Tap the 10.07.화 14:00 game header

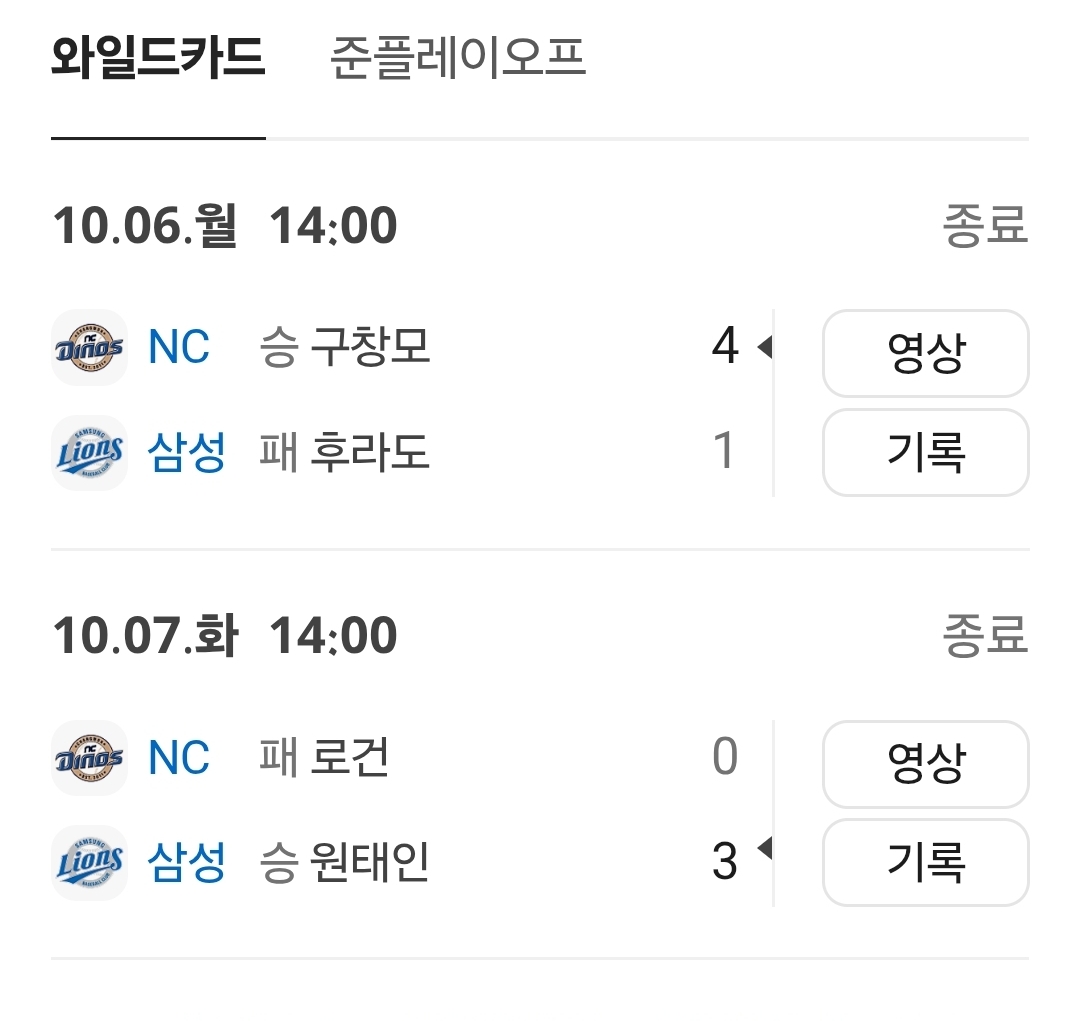coord(225,636)
